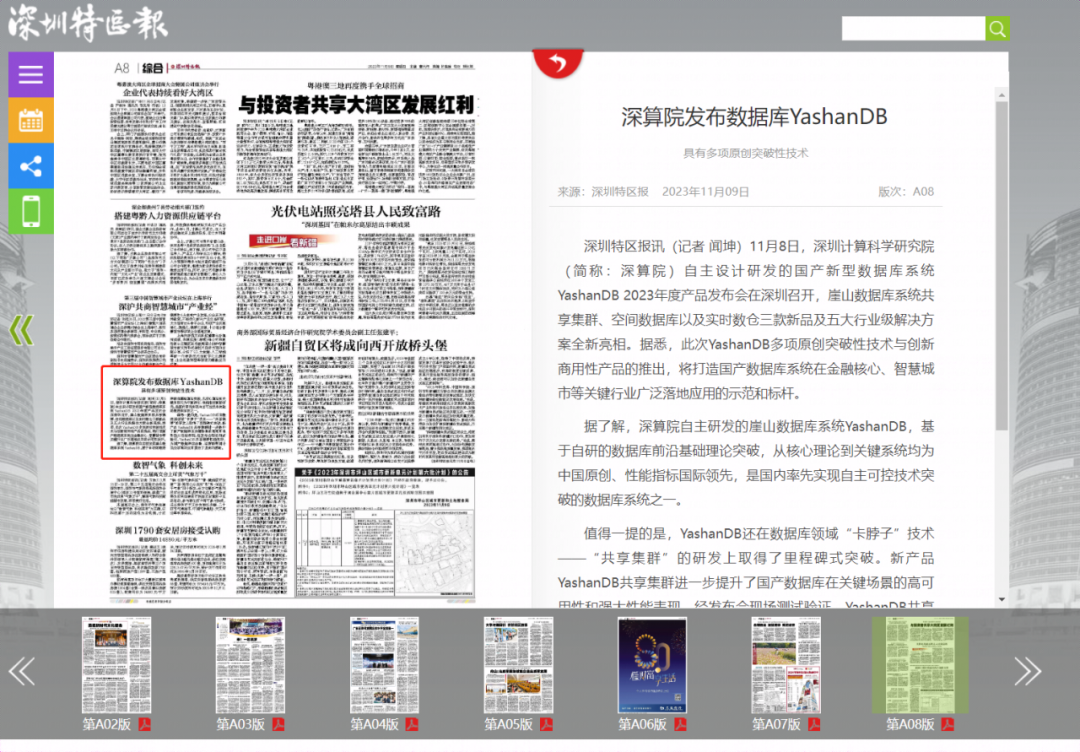Open the 第A03版 page thumbnail
1080x752 pixels.
pos(250,665)
